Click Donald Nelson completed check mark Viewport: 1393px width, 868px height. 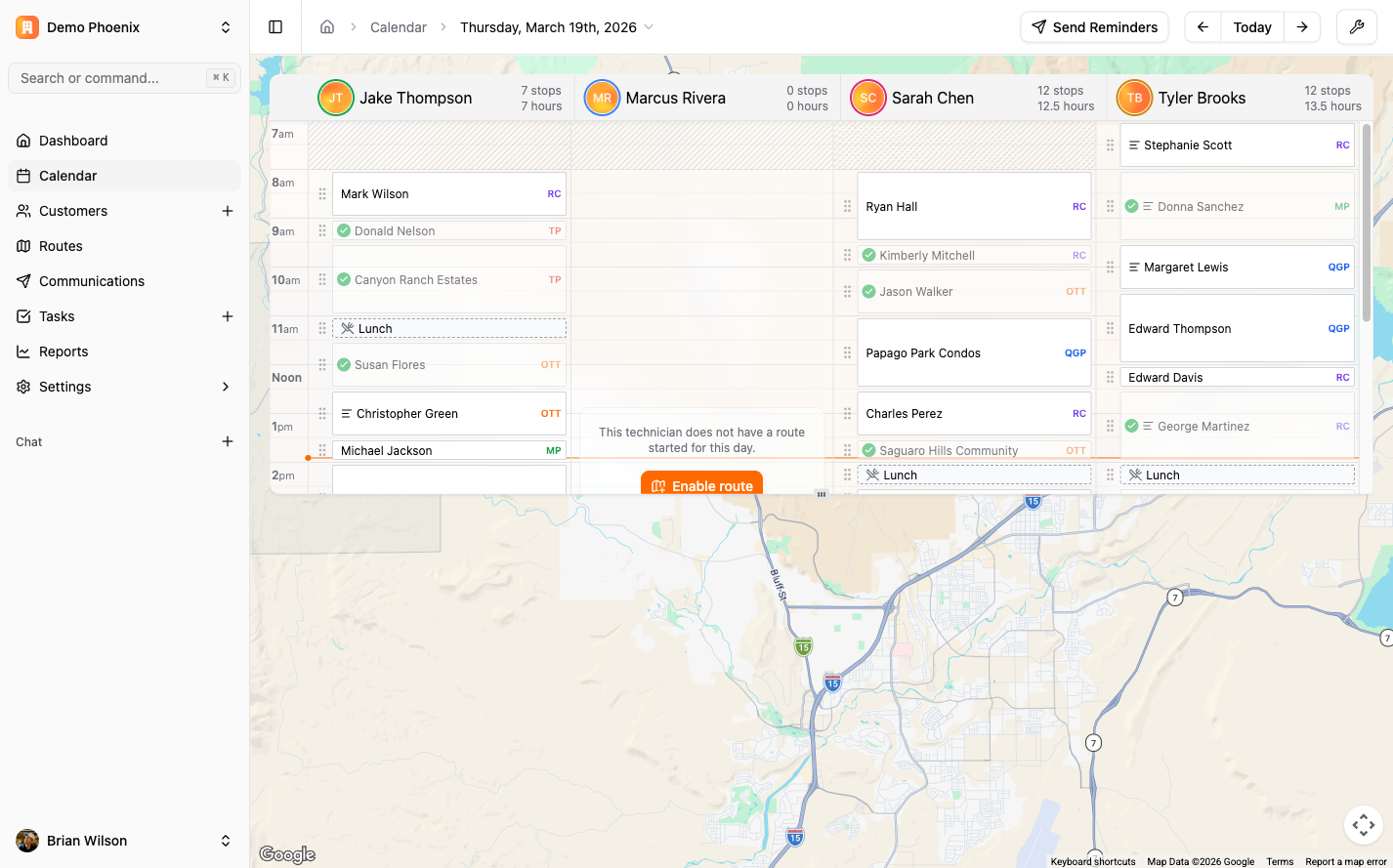click(344, 231)
